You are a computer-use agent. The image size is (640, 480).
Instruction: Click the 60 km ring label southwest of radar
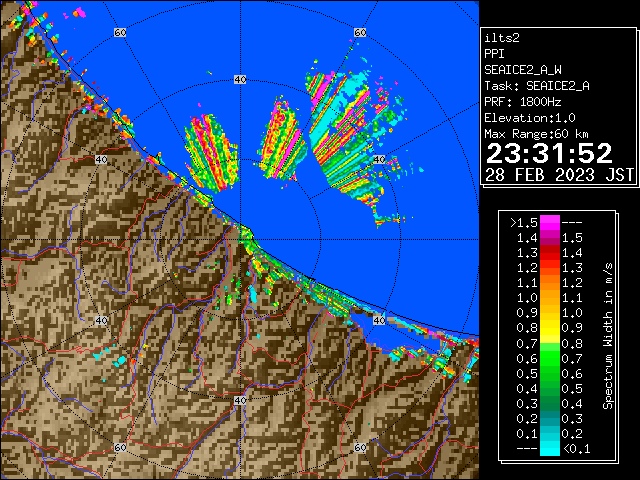click(120, 447)
